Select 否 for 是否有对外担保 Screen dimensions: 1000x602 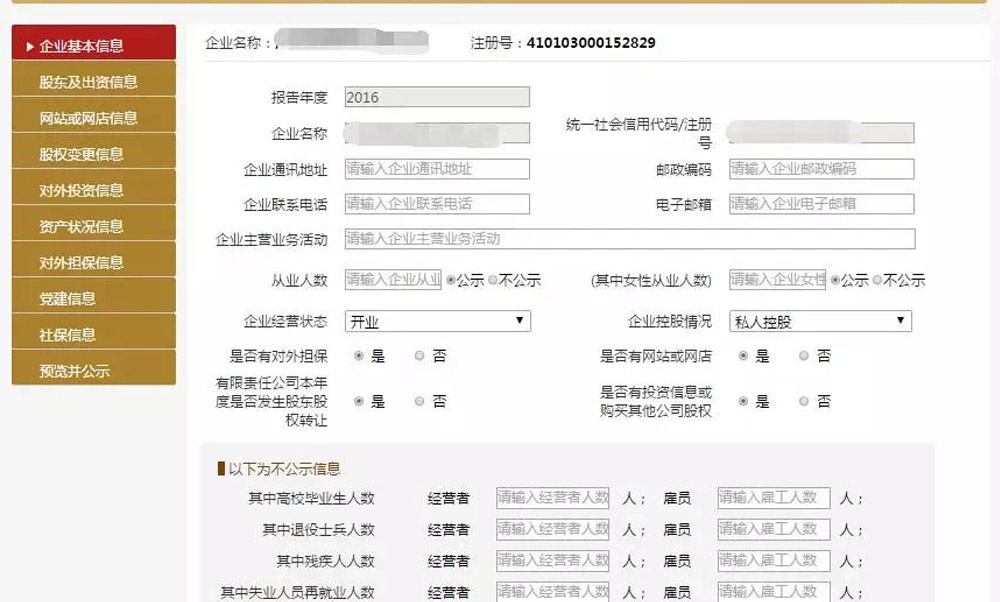tap(420, 356)
